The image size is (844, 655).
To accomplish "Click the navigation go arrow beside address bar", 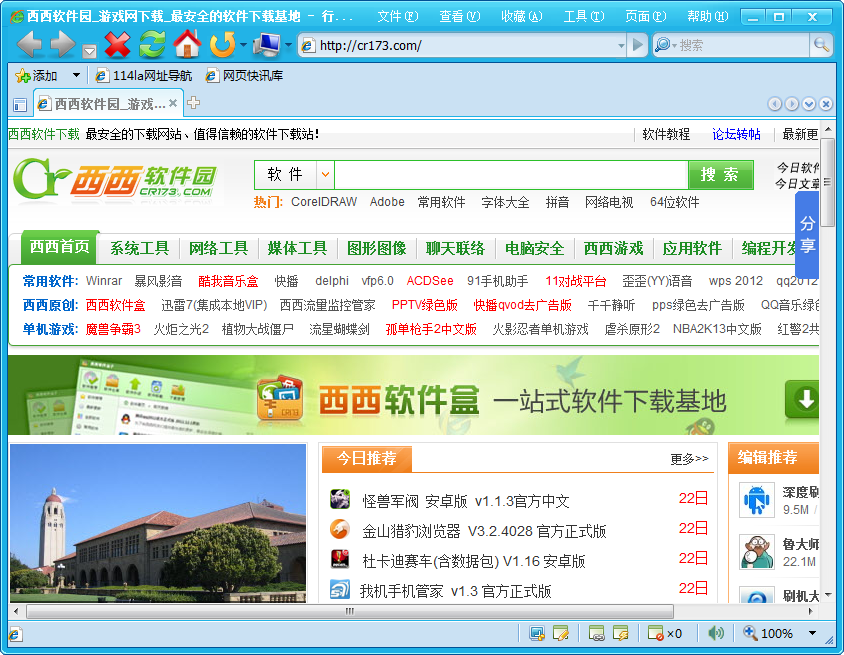I will click(x=637, y=45).
